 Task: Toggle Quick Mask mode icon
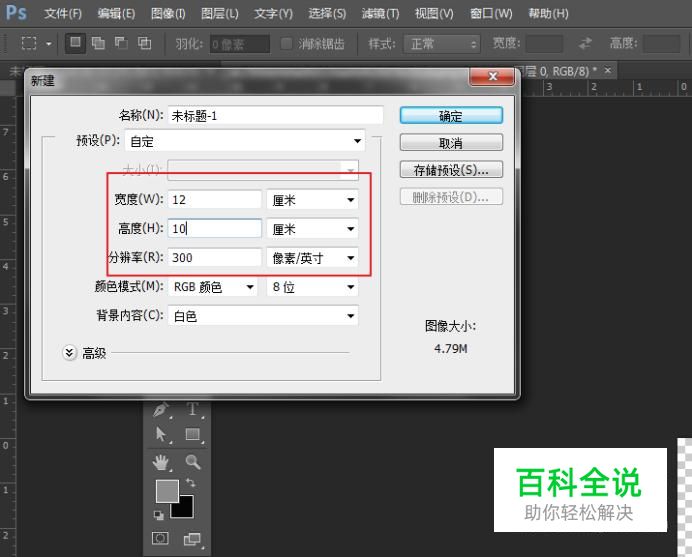[160, 539]
